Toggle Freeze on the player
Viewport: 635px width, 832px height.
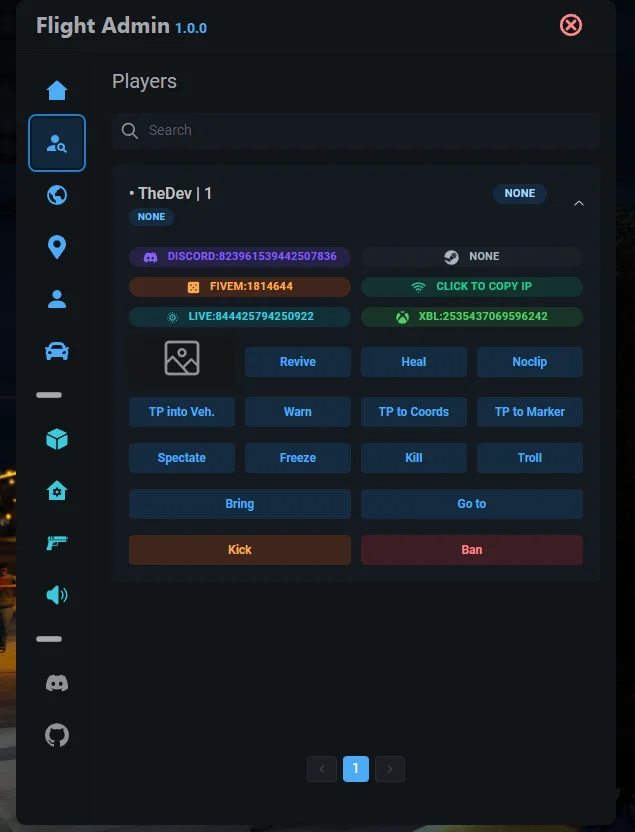[x=297, y=458]
